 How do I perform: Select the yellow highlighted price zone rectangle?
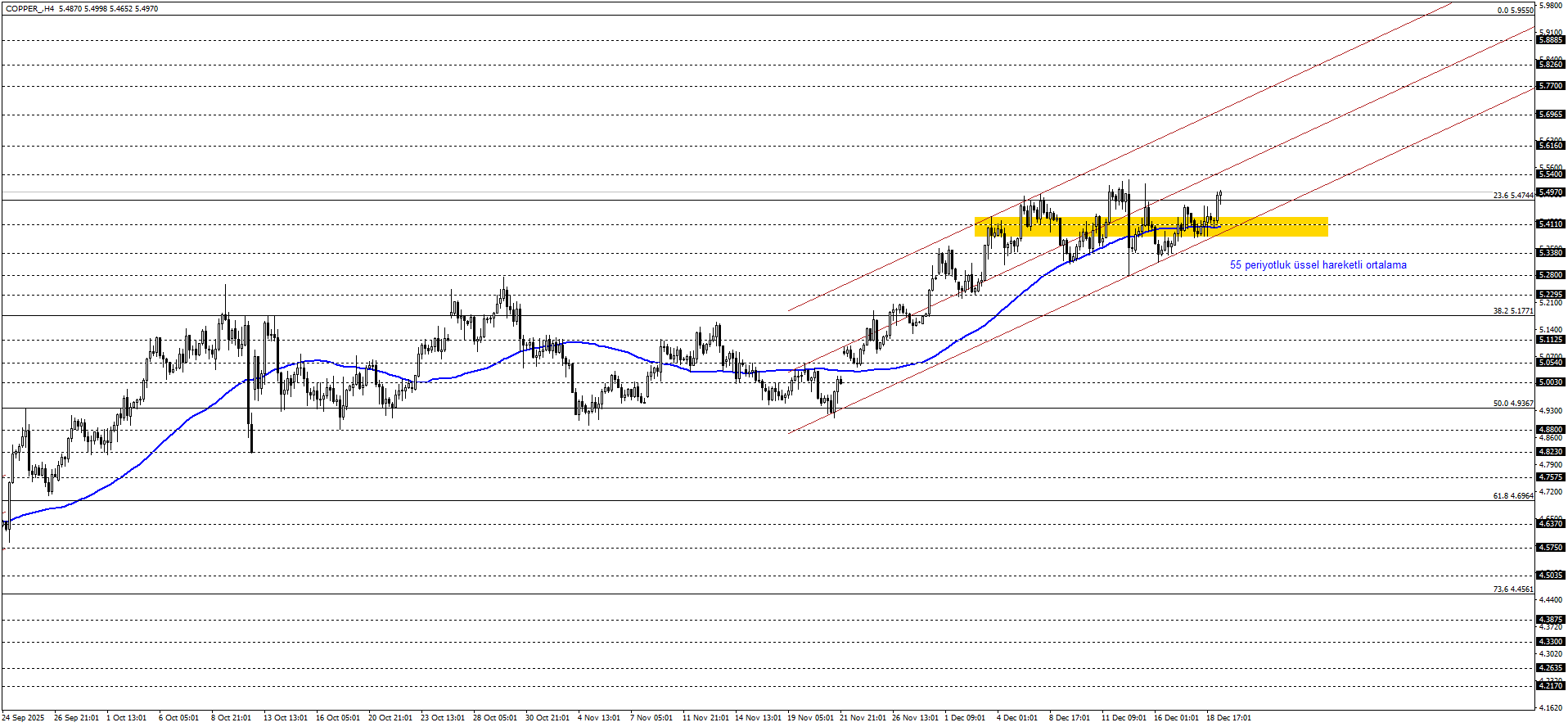1277,227
